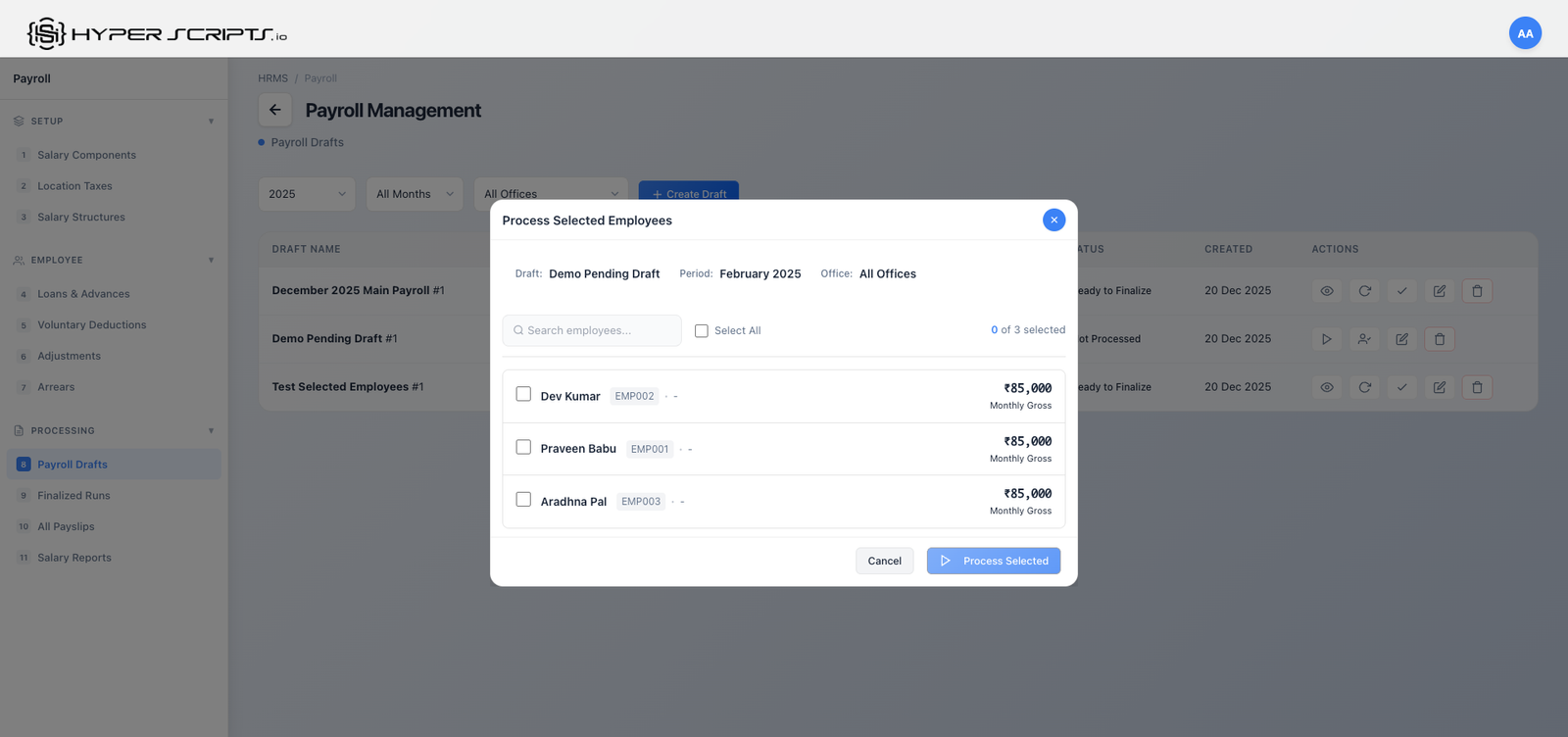Open the All Months dropdown
The width and height of the screenshot is (1568, 737).
click(x=415, y=194)
